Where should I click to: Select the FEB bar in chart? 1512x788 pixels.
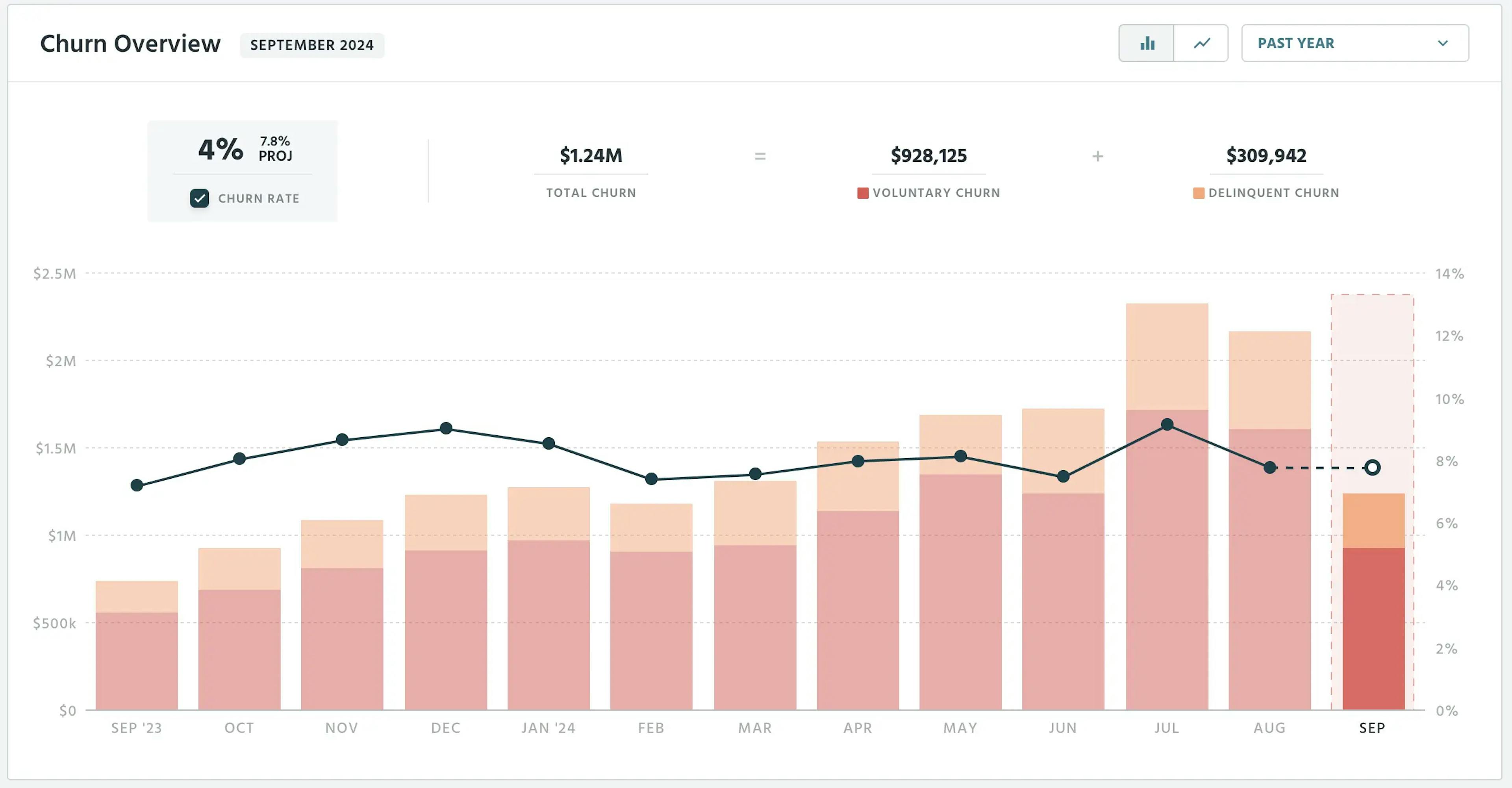[x=652, y=607]
